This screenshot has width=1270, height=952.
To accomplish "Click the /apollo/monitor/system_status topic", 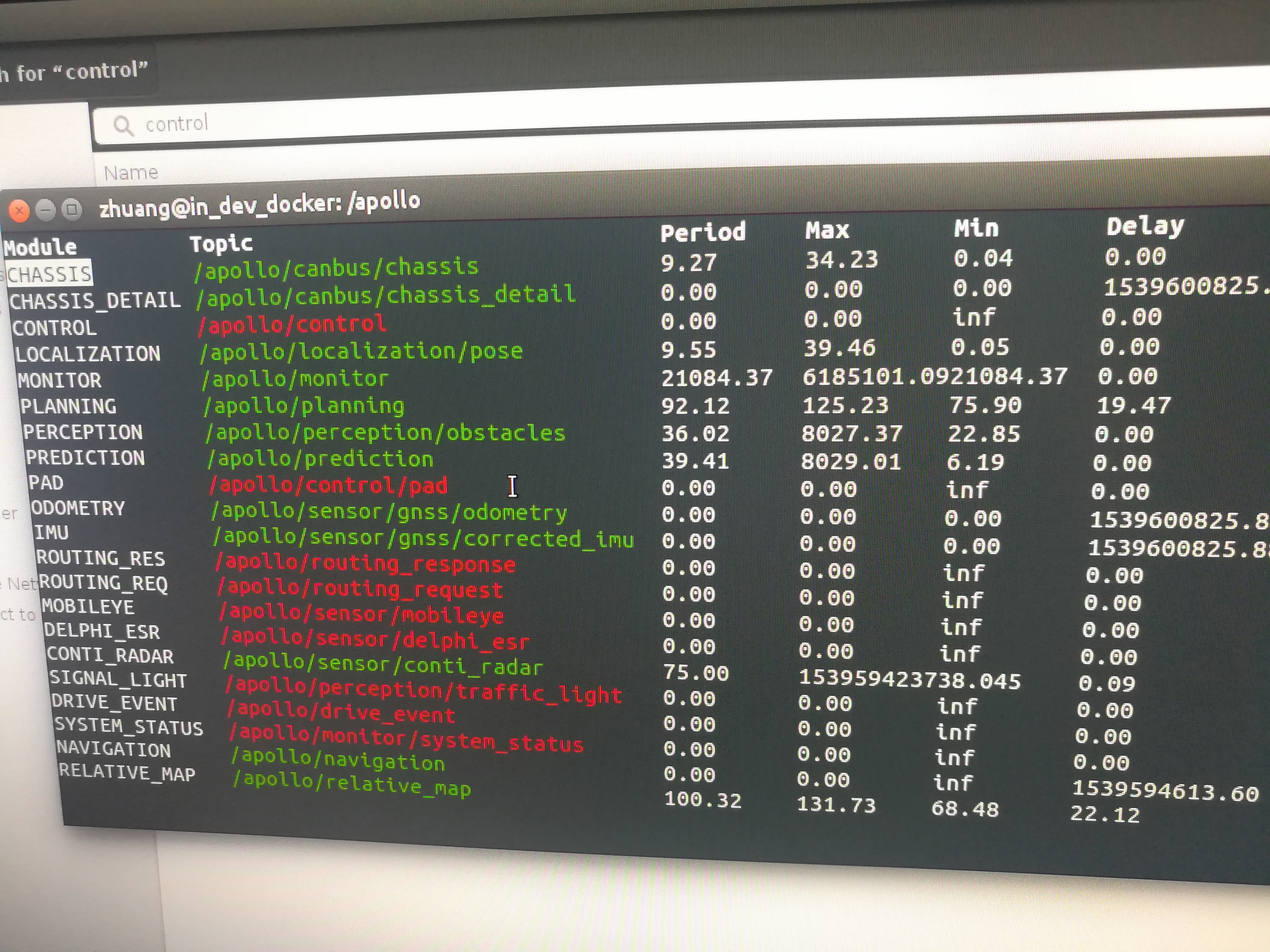I will pyautogui.click(x=406, y=739).
